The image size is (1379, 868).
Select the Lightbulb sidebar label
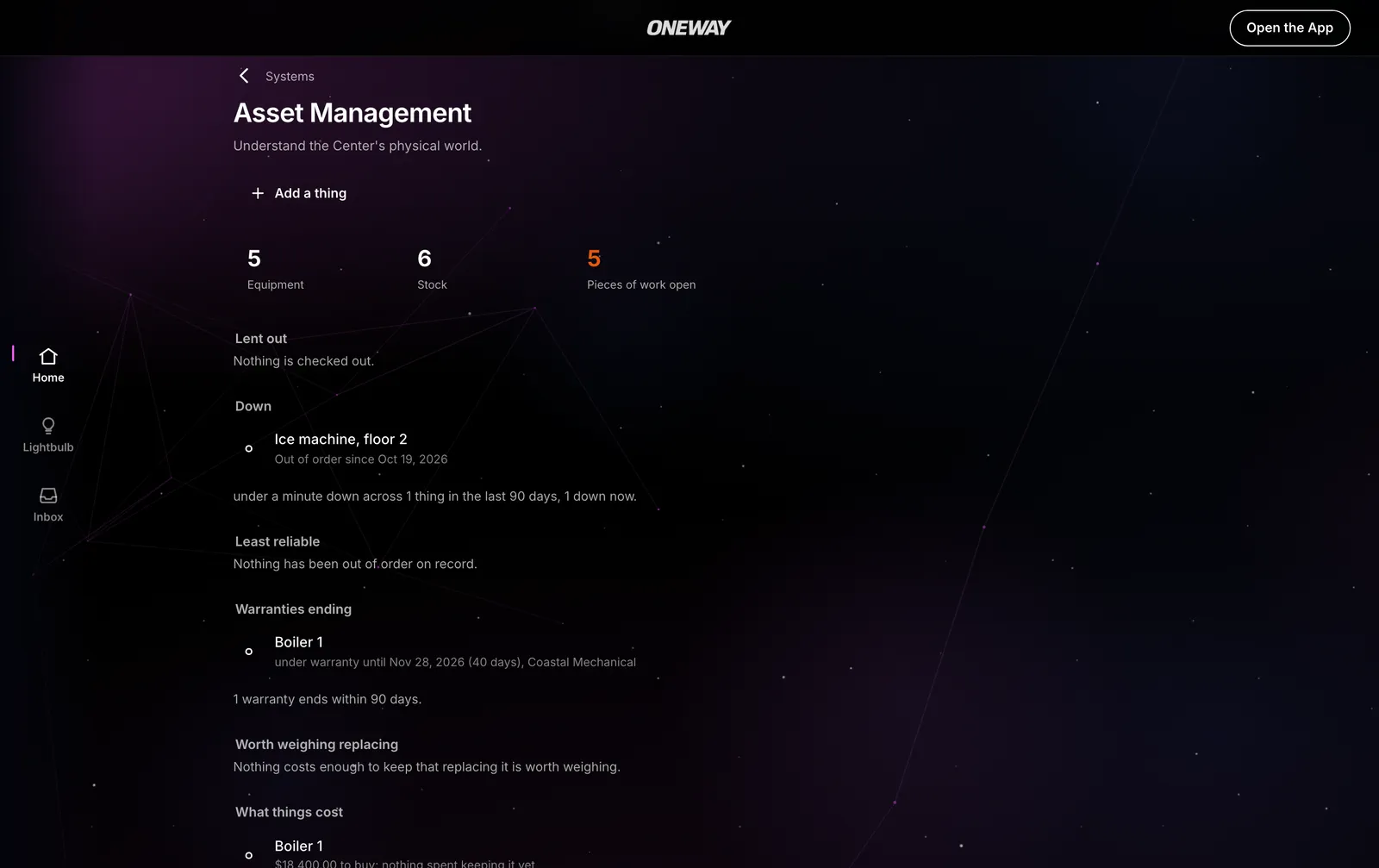(x=48, y=447)
